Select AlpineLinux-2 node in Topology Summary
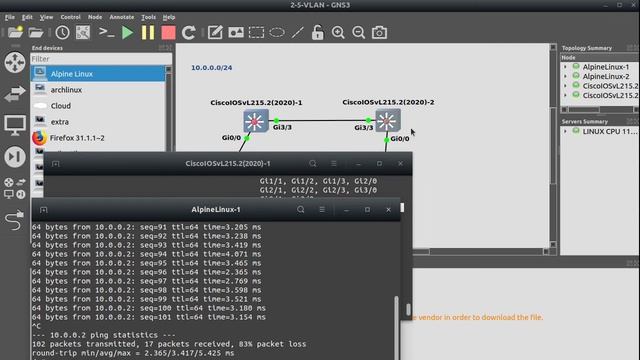The image size is (640, 360). coord(606,76)
